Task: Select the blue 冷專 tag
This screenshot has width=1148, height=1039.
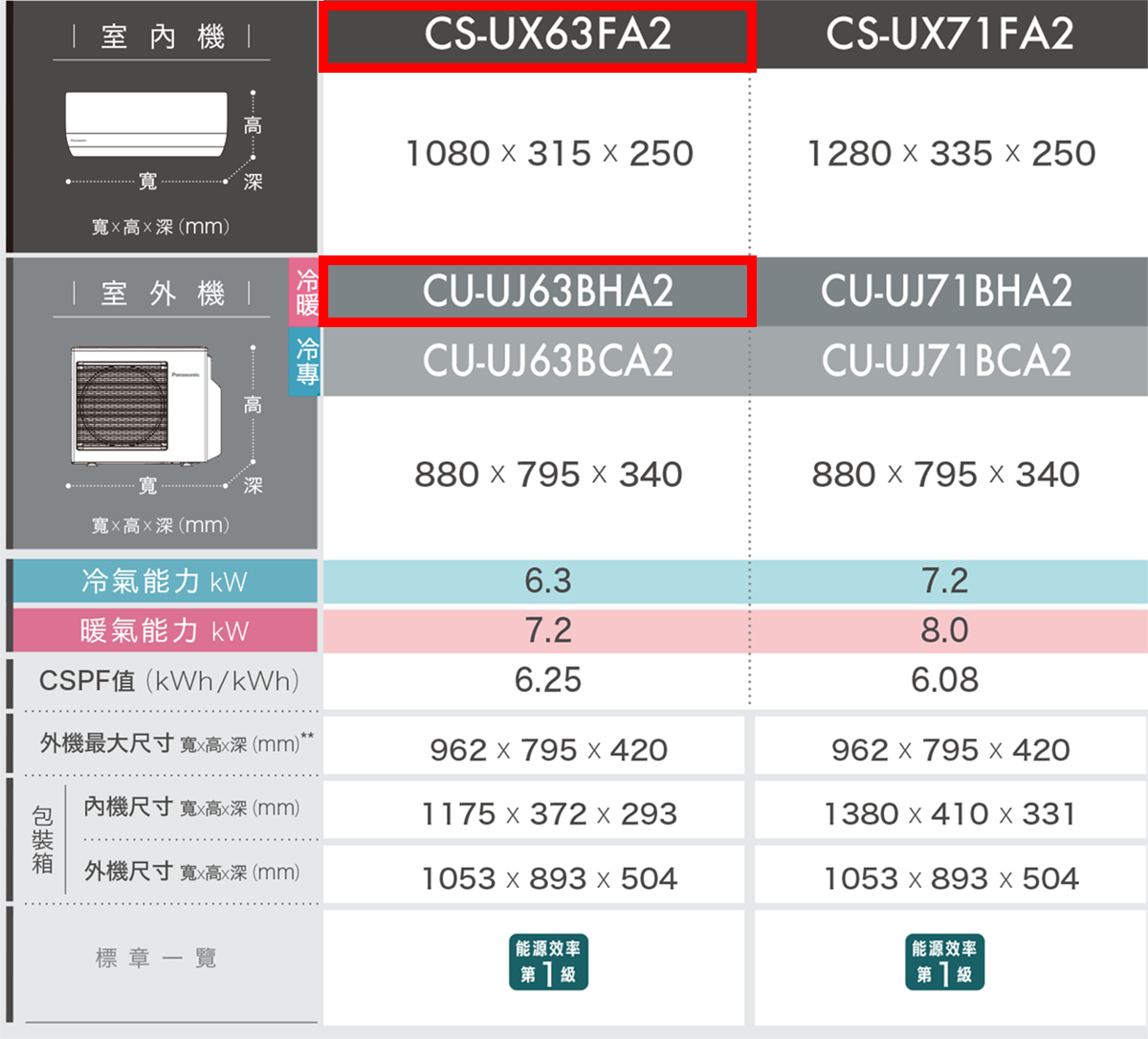Action: click(306, 362)
